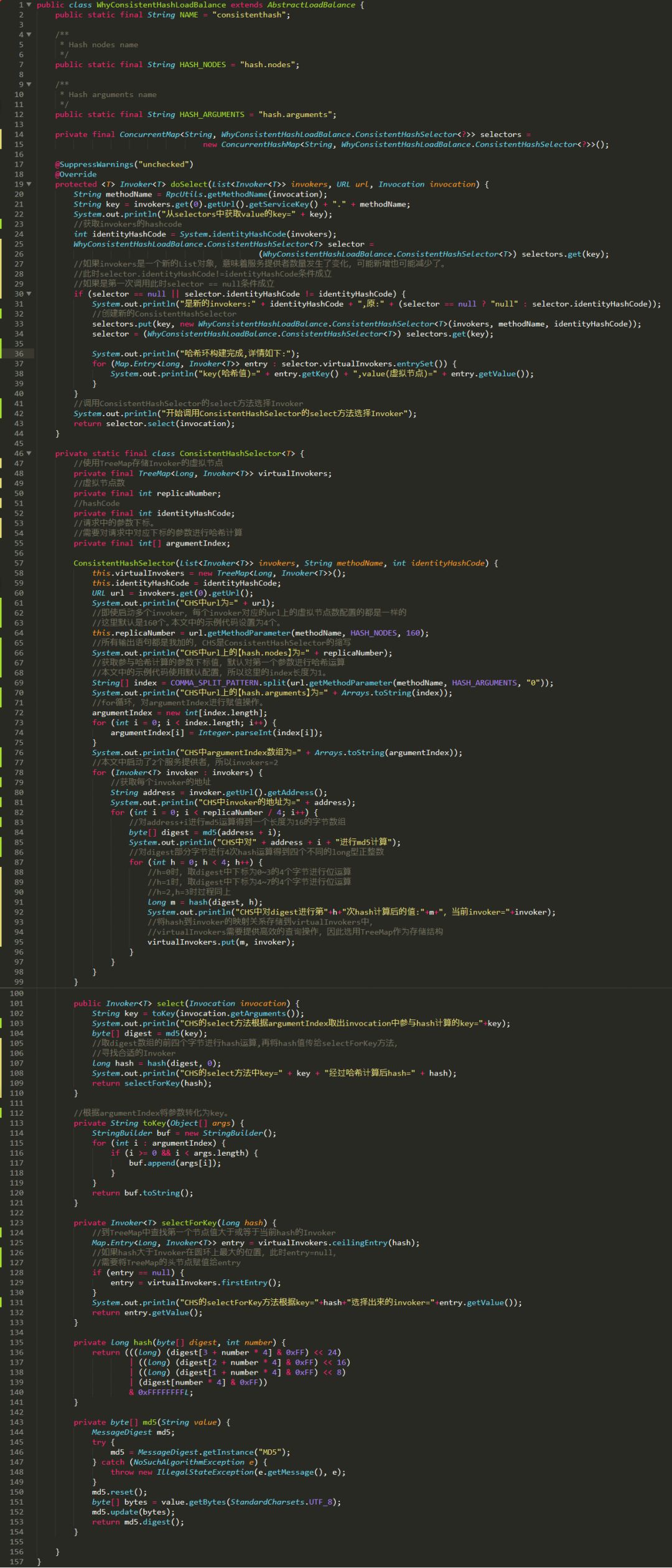Image resolution: width=672 pixels, height=1568 pixels.
Task: Click the select method name on line 101
Action: 170,1003
